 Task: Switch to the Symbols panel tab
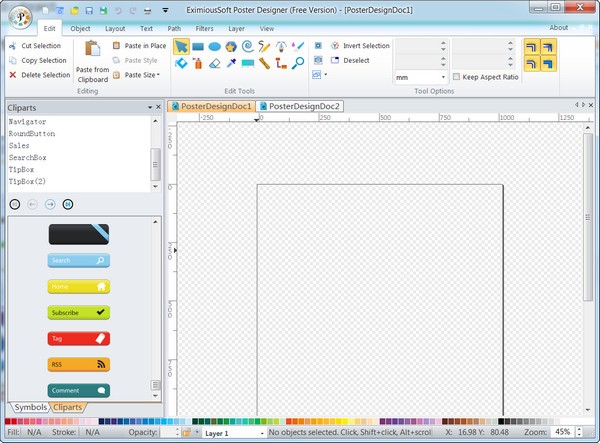point(29,407)
